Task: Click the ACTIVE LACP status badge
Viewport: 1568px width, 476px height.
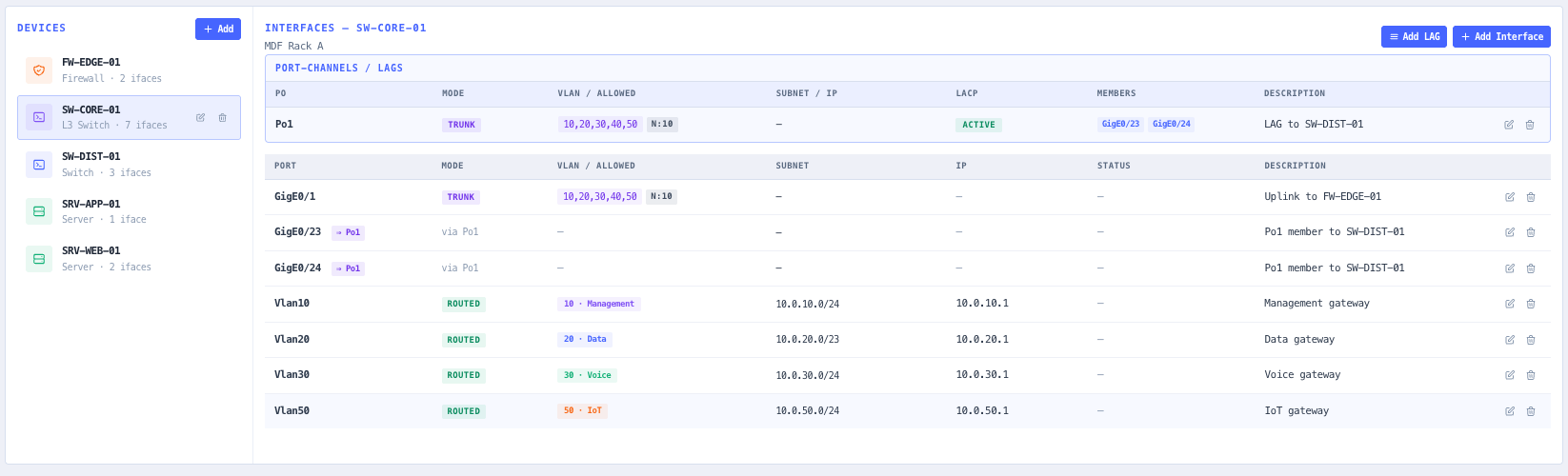Action: (978, 125)
